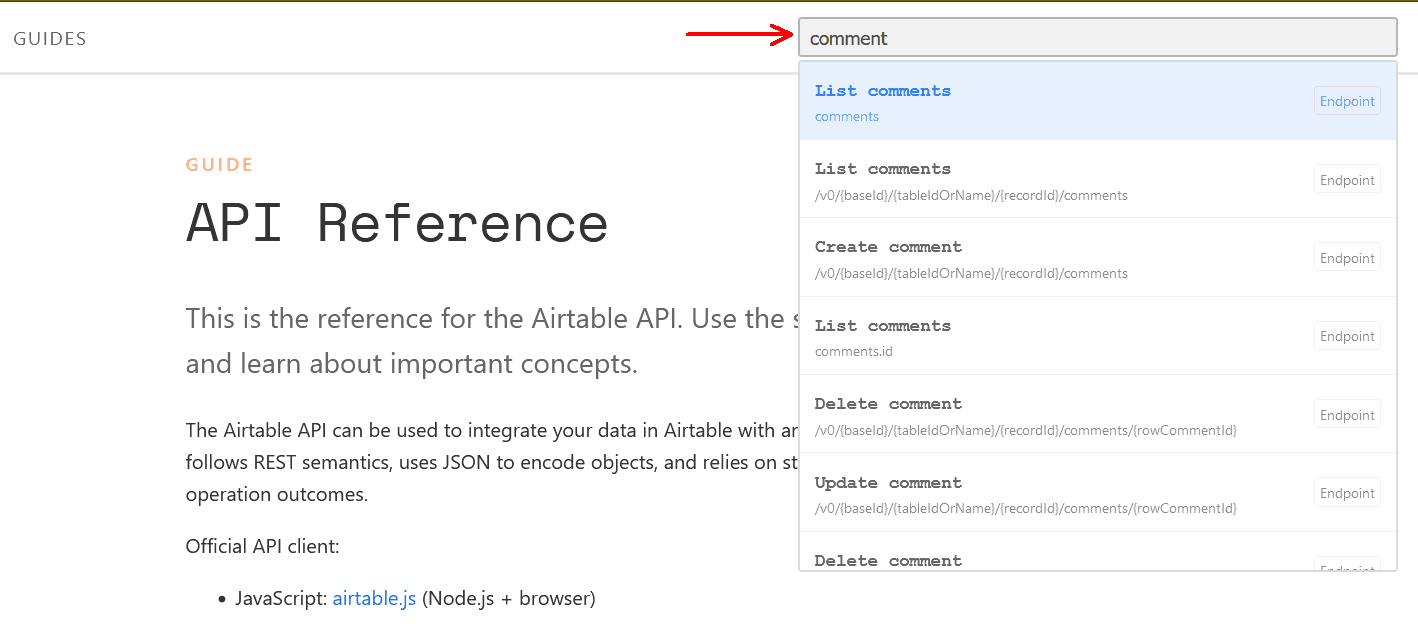Click the "comments" link under the first result

(846, 116)
